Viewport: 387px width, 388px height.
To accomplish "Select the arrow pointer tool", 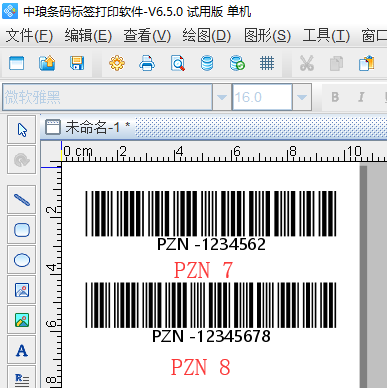I will click(22, 130).
